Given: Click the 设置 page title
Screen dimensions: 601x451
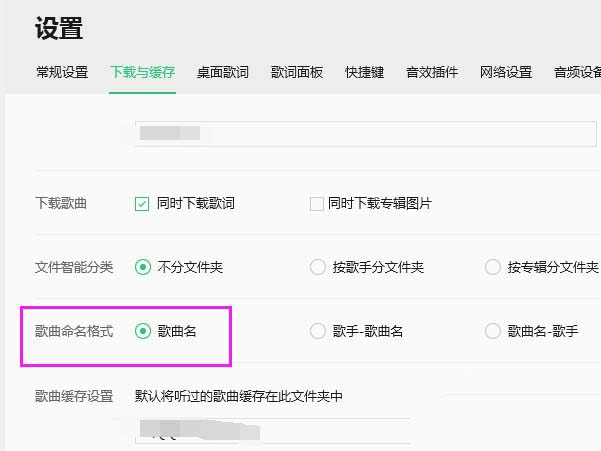Looking at the screenshot, I should (59, 28).
